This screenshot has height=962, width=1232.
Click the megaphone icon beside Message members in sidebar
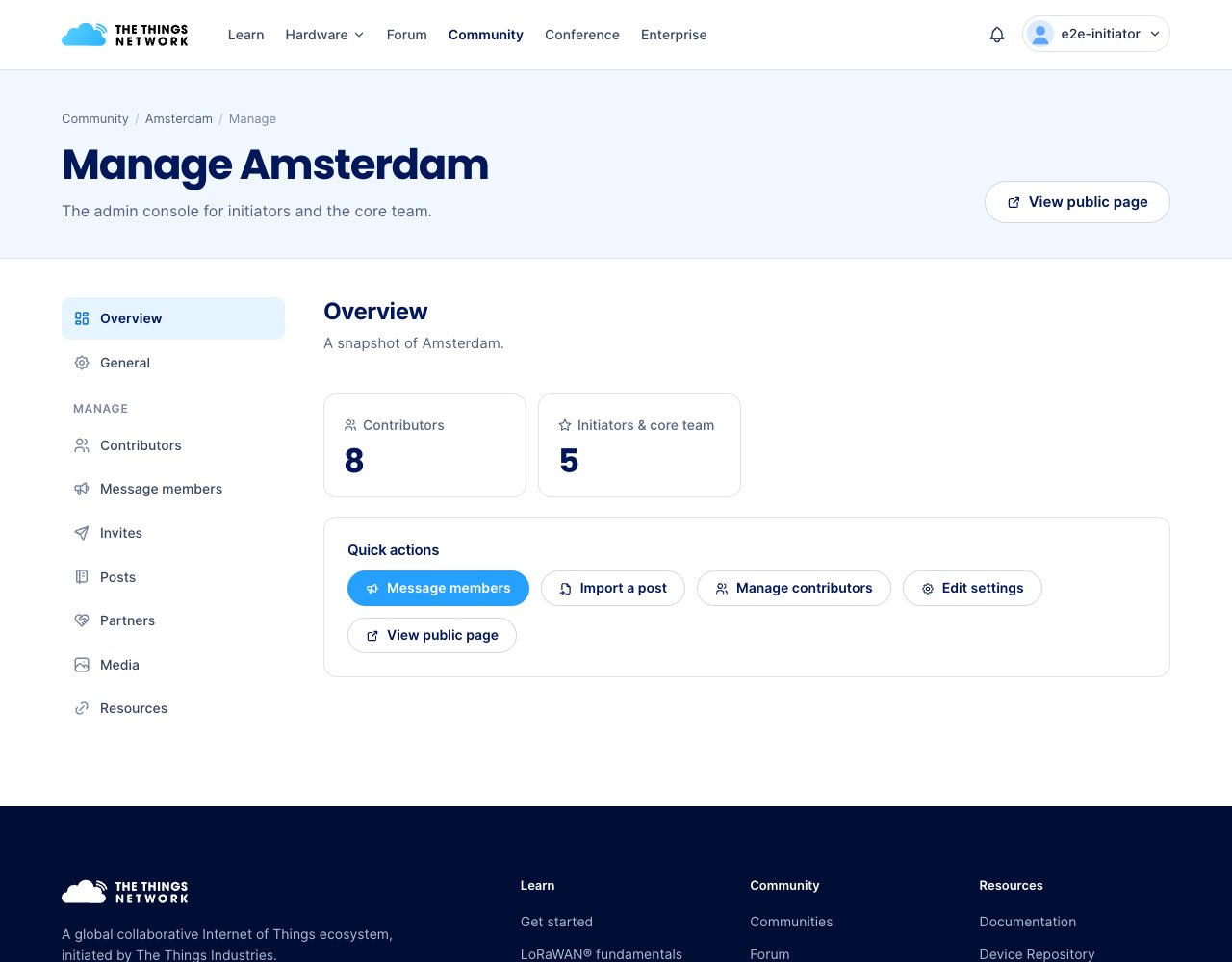[82, 489]
